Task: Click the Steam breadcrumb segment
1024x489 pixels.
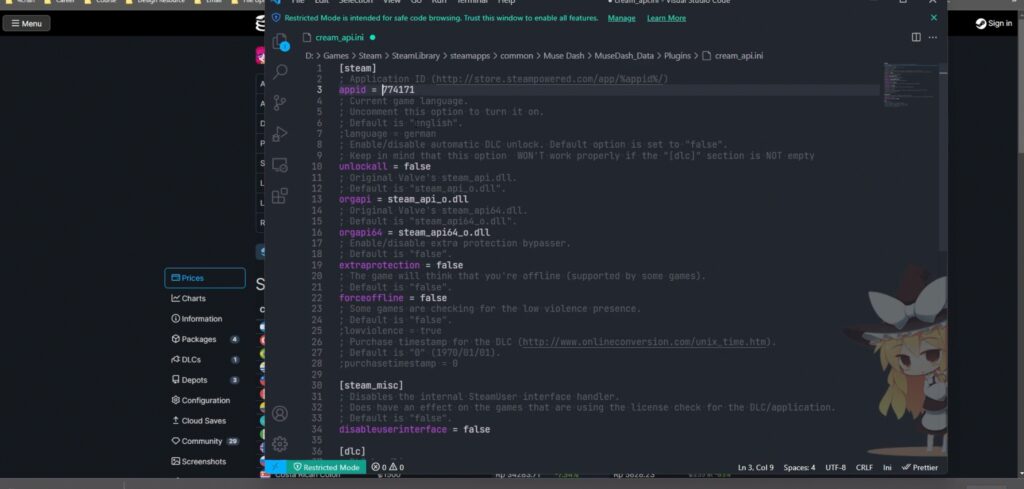Action: pyautogui.click(x=370, y=55)
